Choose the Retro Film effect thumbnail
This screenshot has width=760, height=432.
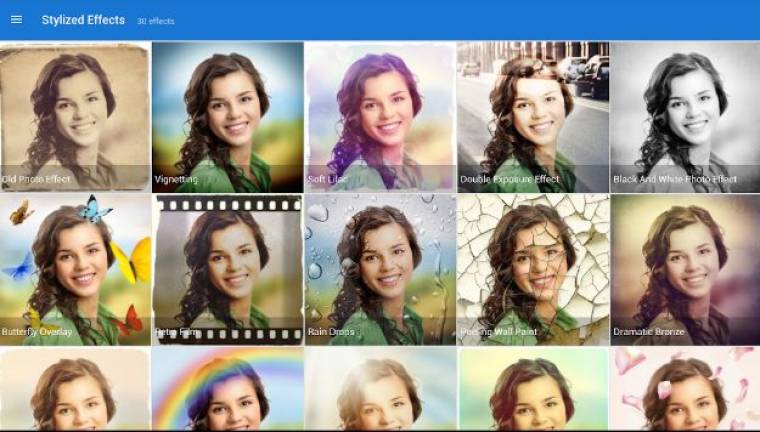(x=228, y=270)
